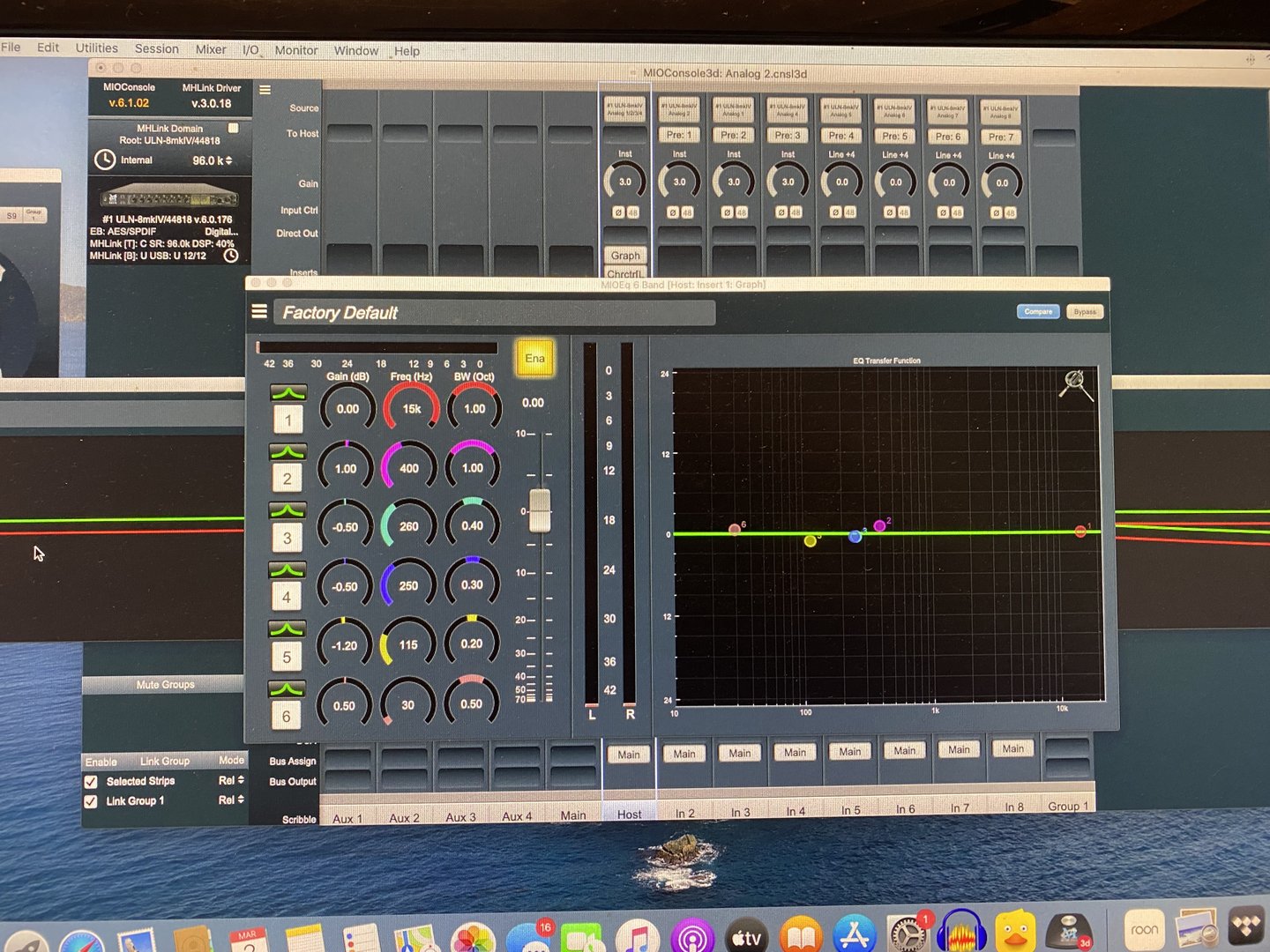Open Audacity from the dock
Screen dimensions: 1270x952
pyautogui.click(x=961, y=933)
